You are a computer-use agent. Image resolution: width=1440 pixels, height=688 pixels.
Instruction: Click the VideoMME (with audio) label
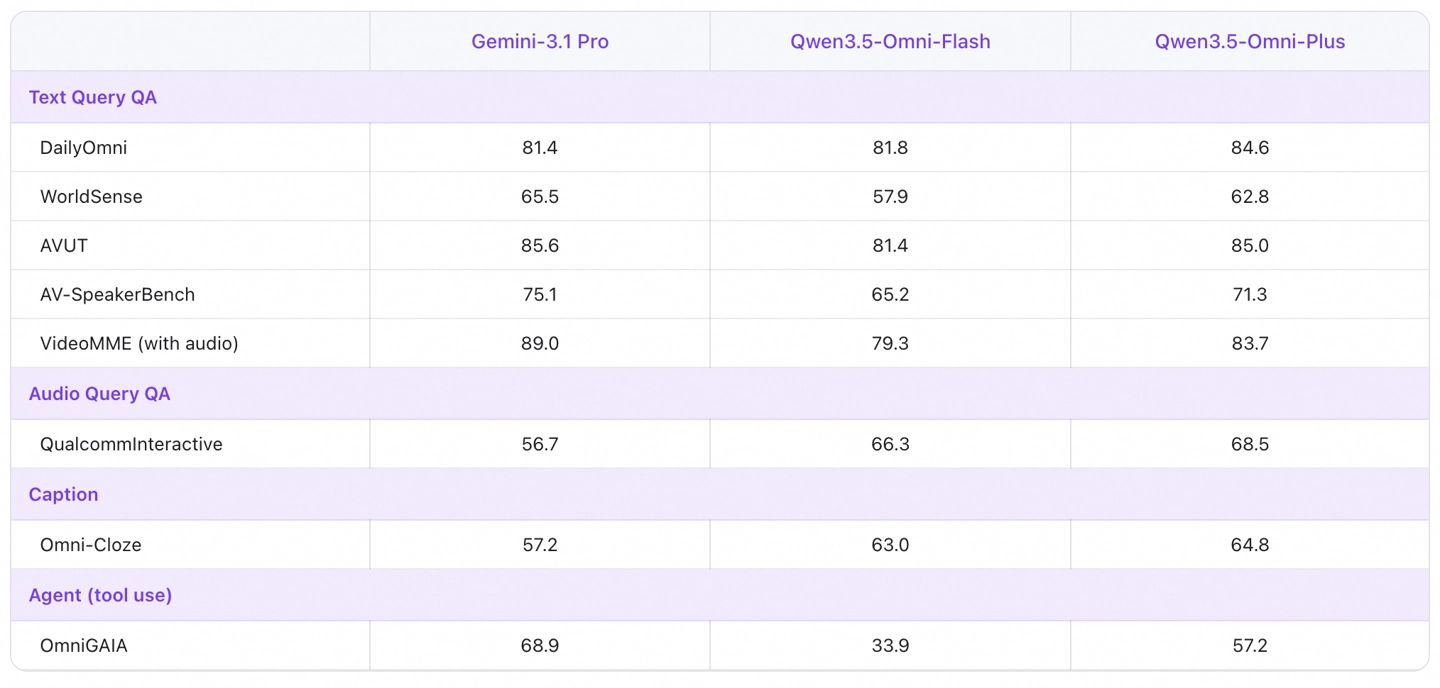[139, 344]
